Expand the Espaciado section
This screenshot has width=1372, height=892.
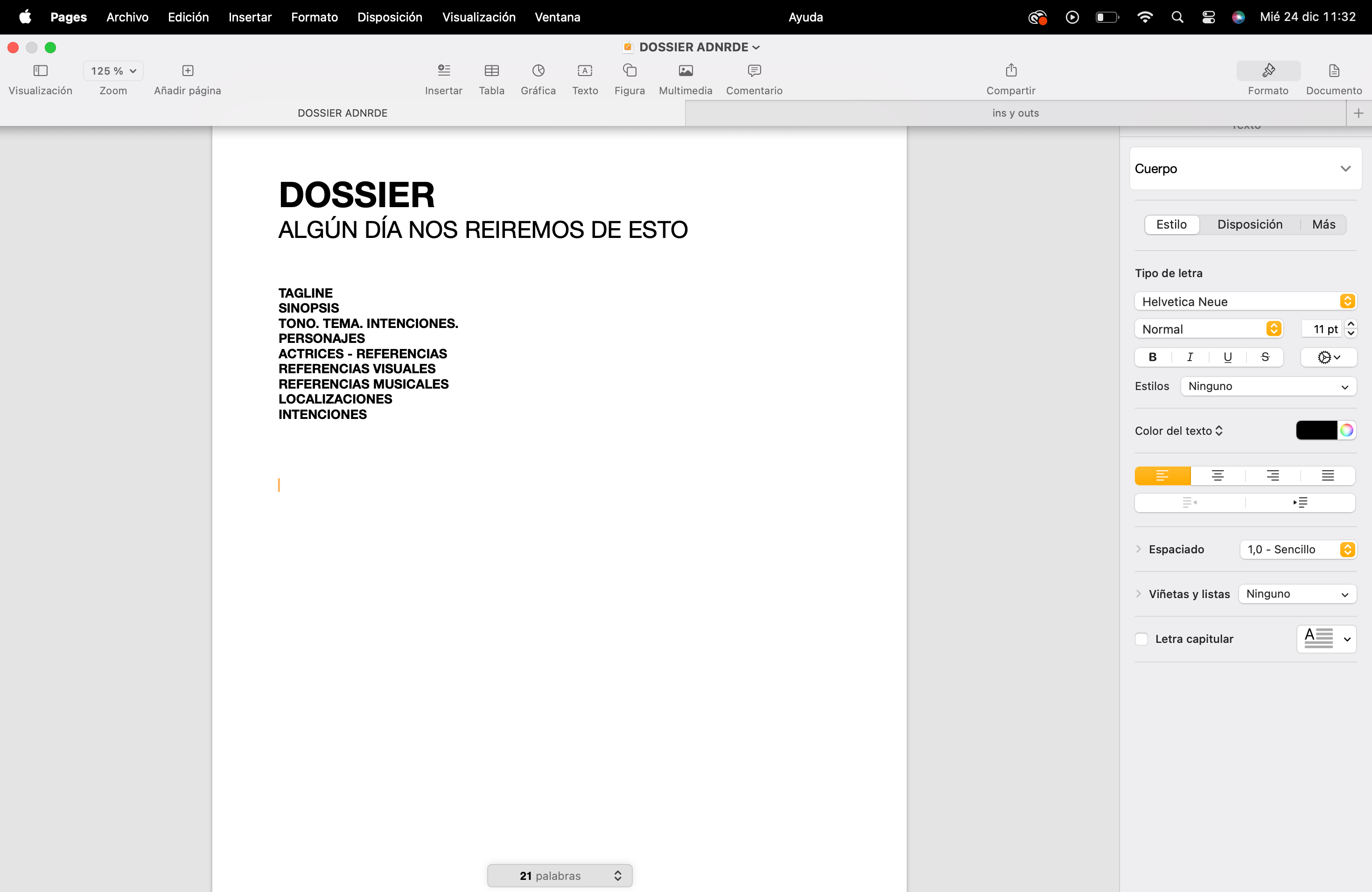(1139, 549)
